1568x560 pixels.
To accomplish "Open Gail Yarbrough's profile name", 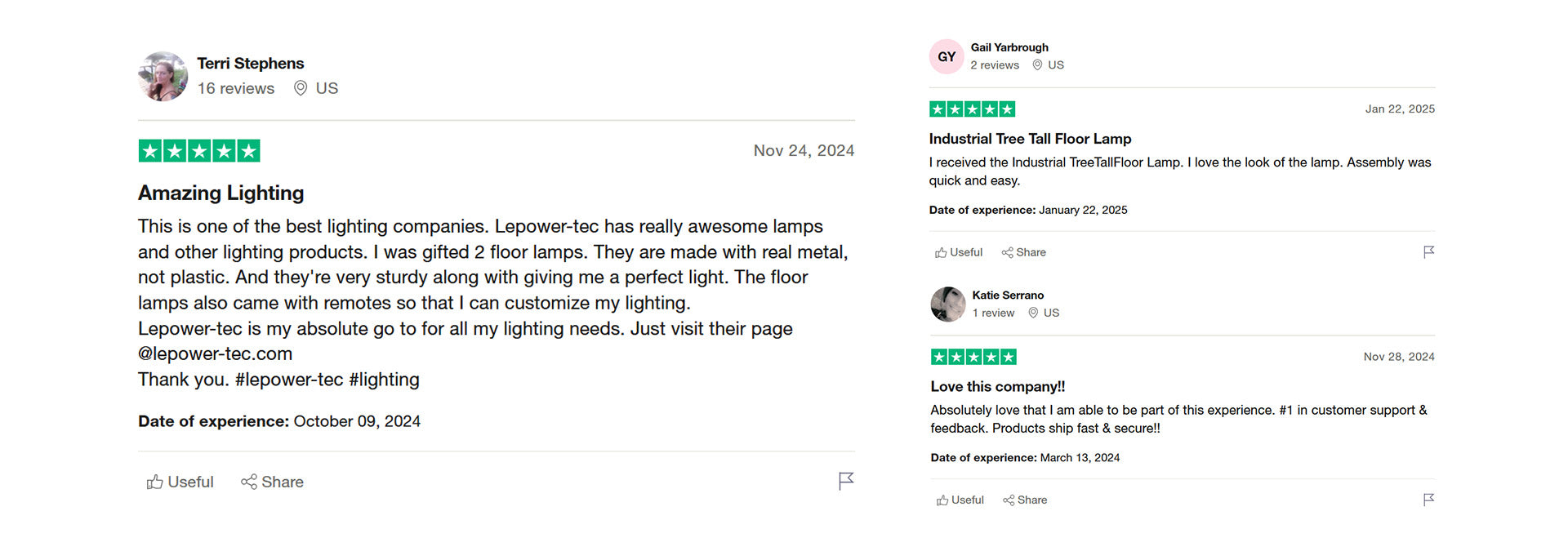I will (x=1009, y=47).
